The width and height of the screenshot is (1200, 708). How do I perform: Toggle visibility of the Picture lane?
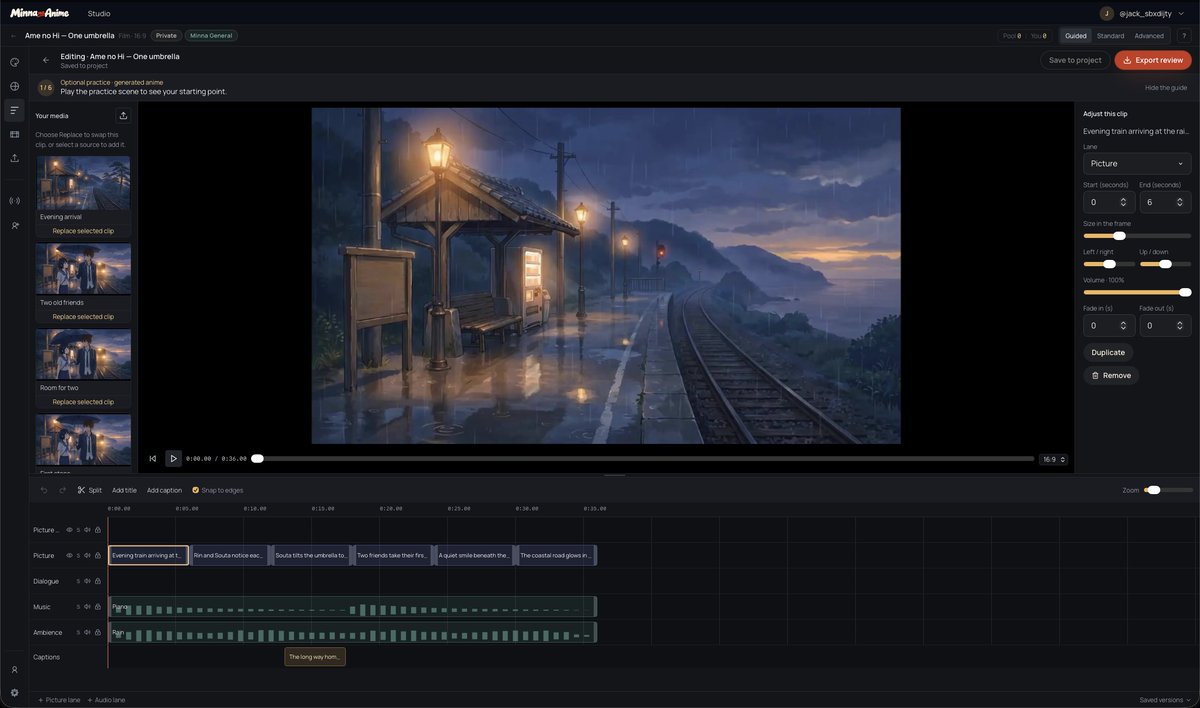click(x=69, y=555)
